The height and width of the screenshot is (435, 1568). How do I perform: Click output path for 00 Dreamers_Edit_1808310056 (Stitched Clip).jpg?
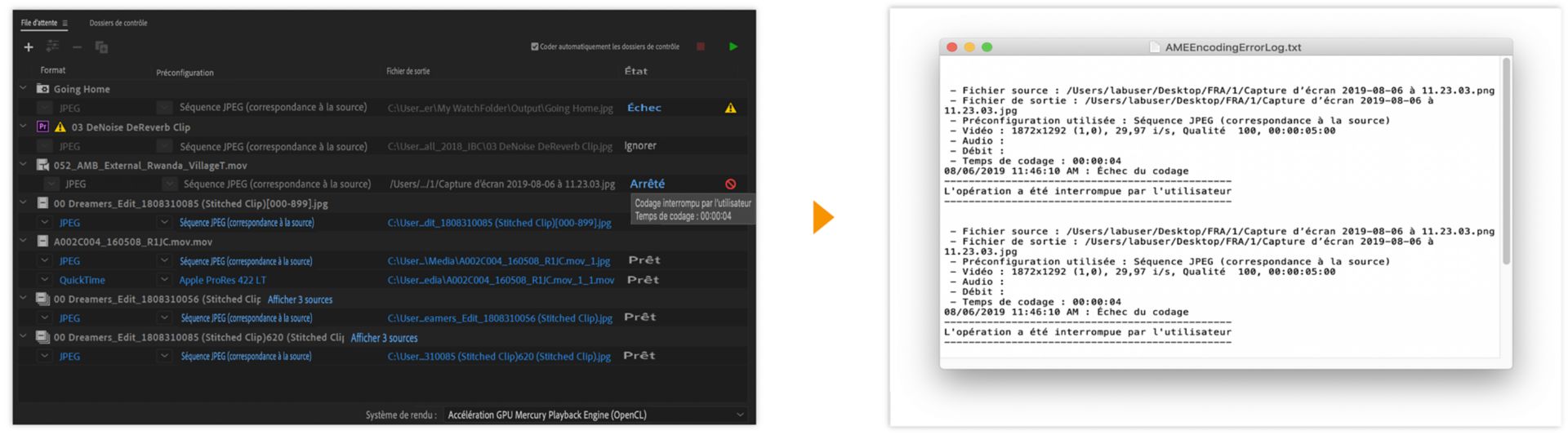coord(500,318)
